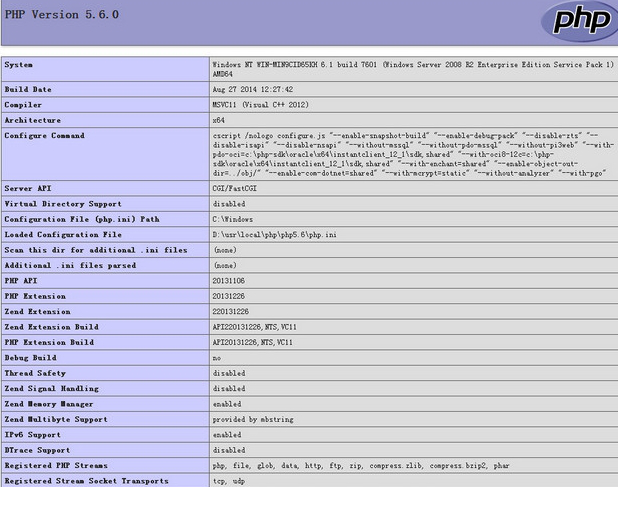This screenshot has width=618, height=506.
Task: Click the DTrace Support label
Action: point(37,450)
